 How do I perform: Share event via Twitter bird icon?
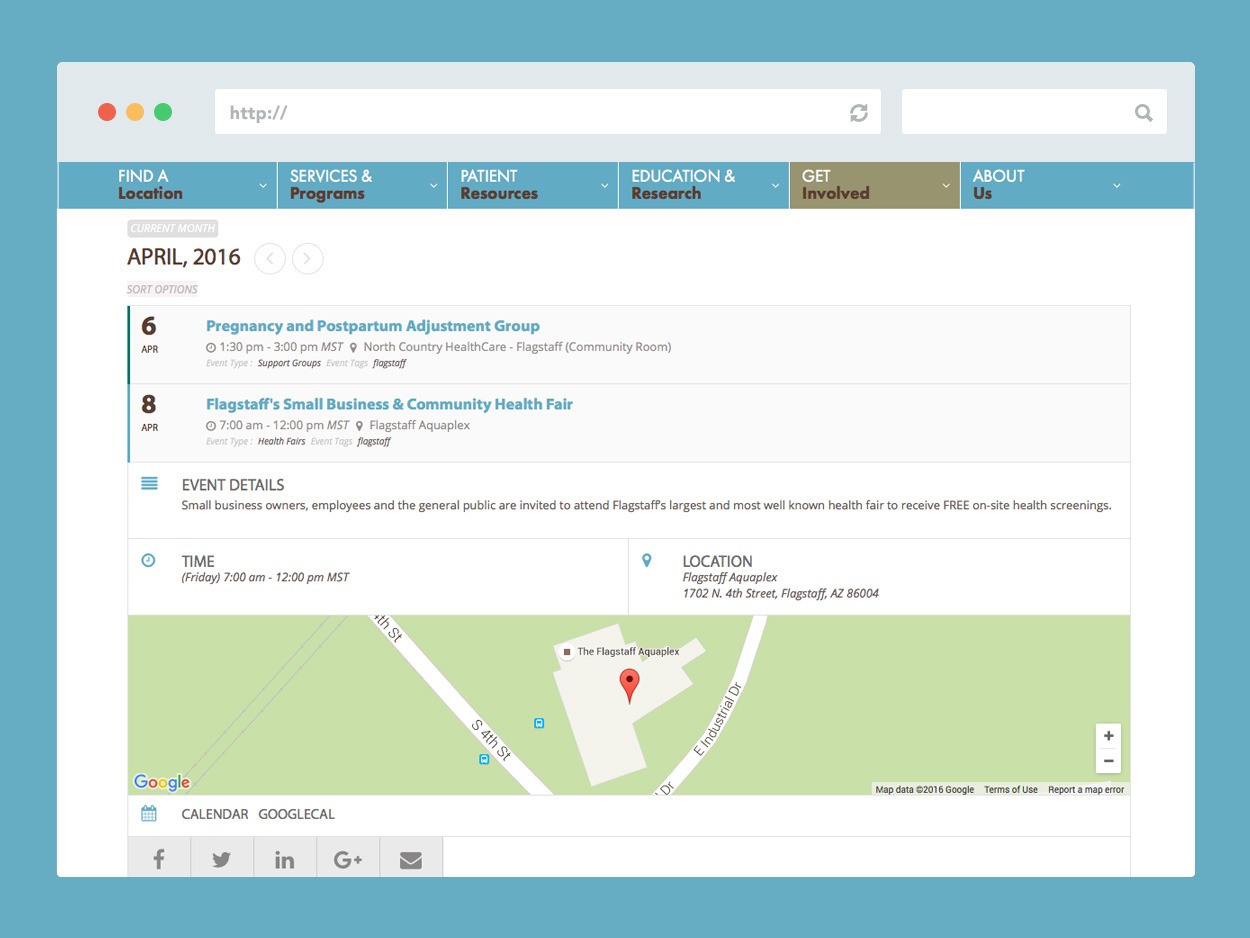click(222, 859)
